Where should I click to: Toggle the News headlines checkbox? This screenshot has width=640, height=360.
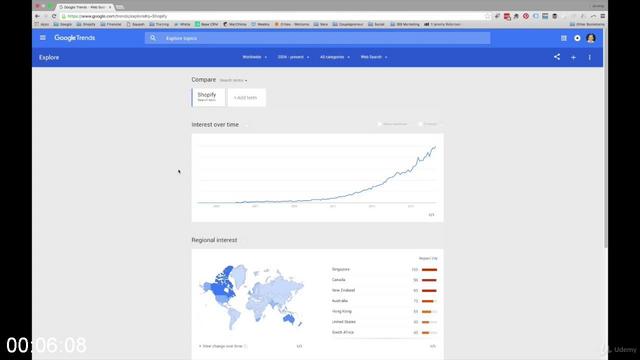(x=380, y=124)
